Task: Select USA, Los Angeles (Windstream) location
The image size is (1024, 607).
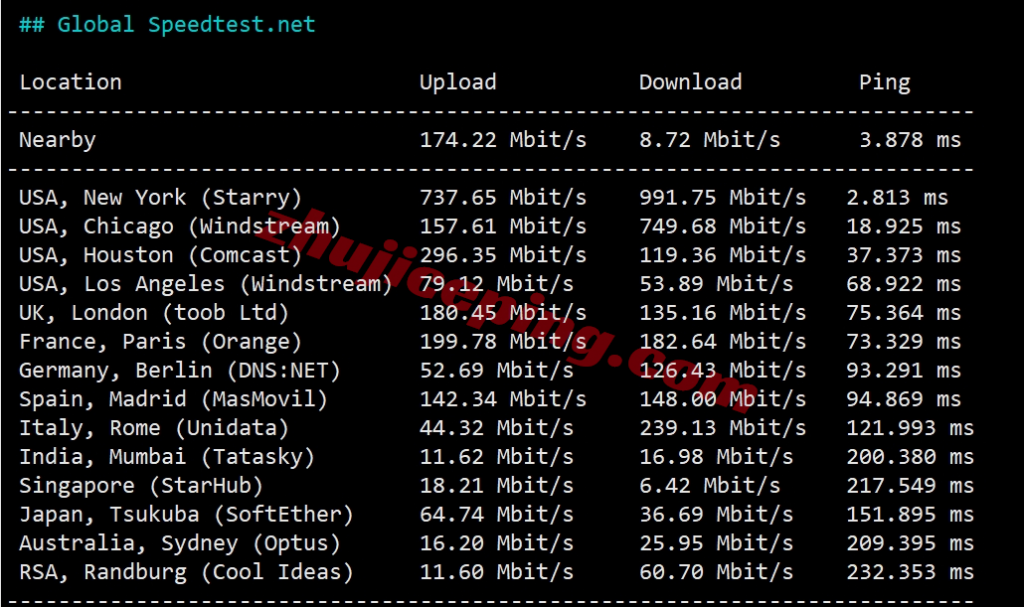Action: (x=205, y=285)
